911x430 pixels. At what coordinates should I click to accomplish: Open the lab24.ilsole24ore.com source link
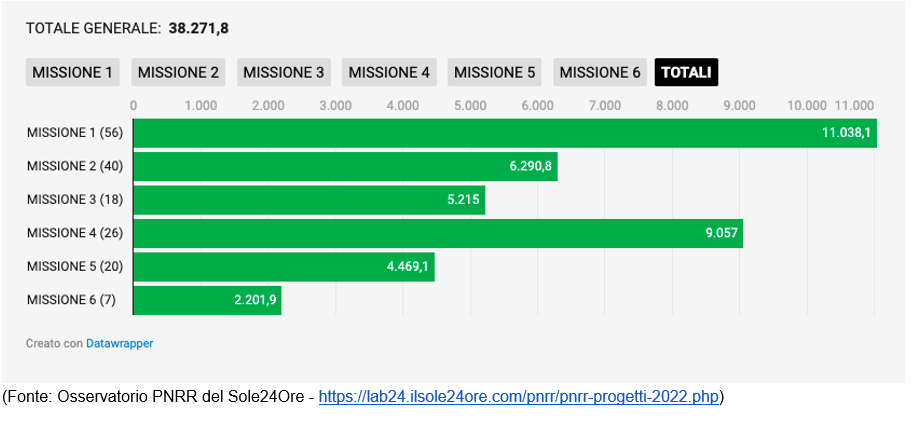click(519, 397)
